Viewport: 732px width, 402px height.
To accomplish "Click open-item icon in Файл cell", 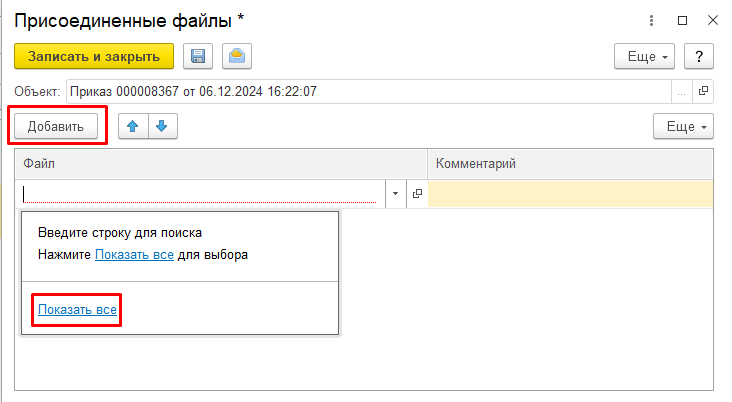I will coord(417,194).
